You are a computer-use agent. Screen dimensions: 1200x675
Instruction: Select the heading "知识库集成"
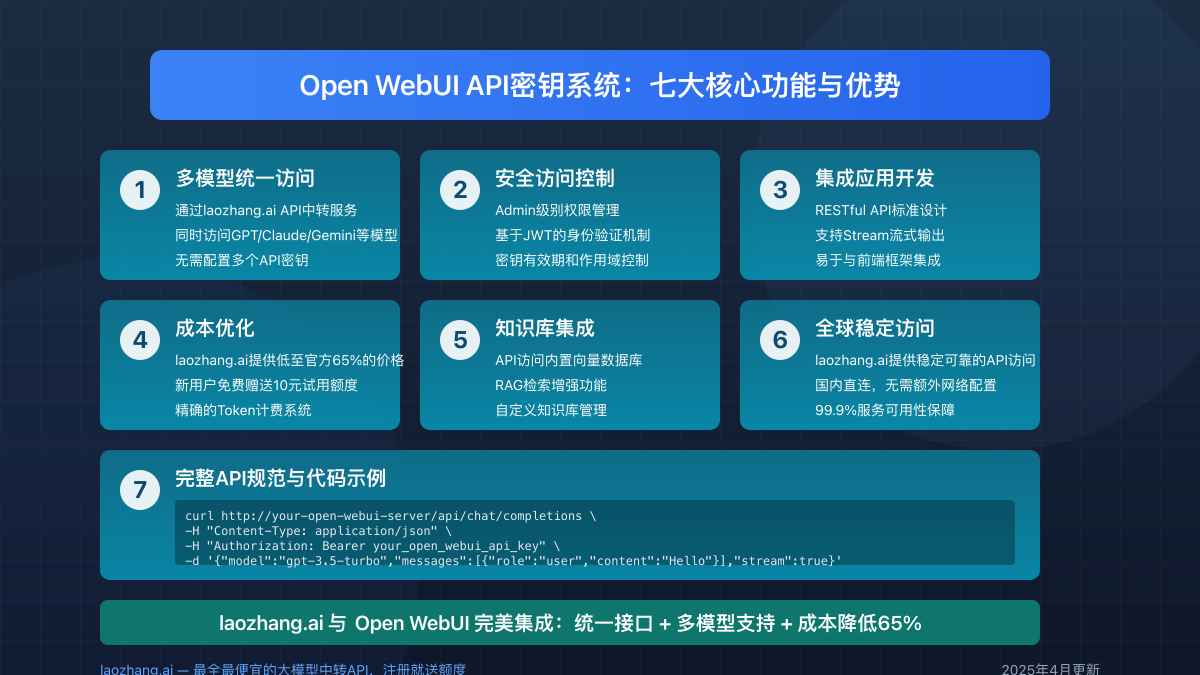545,328
